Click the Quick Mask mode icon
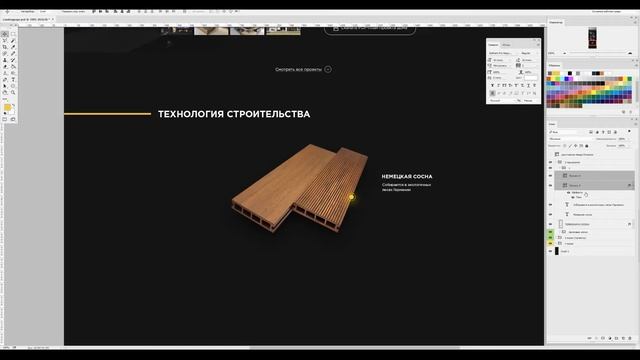Screen dimensions: 640x360 coord(4,119)
